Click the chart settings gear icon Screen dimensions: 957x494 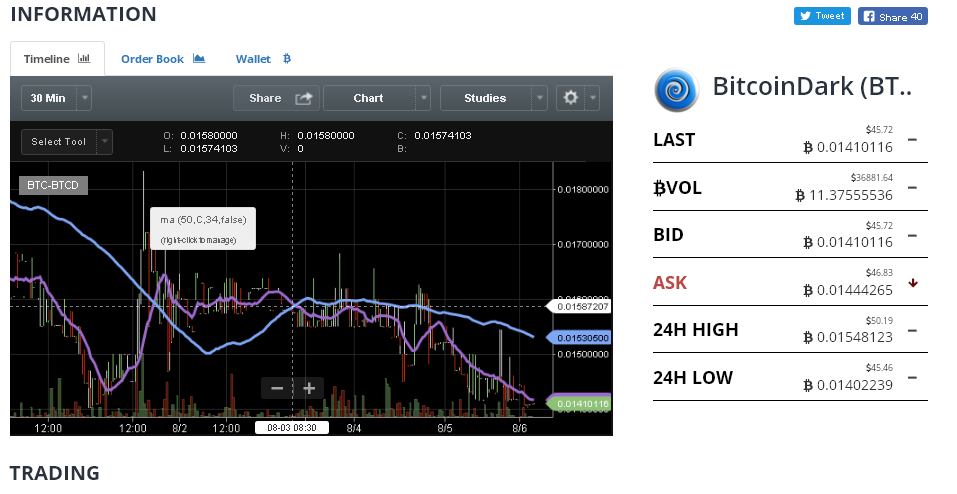(571, 98)
